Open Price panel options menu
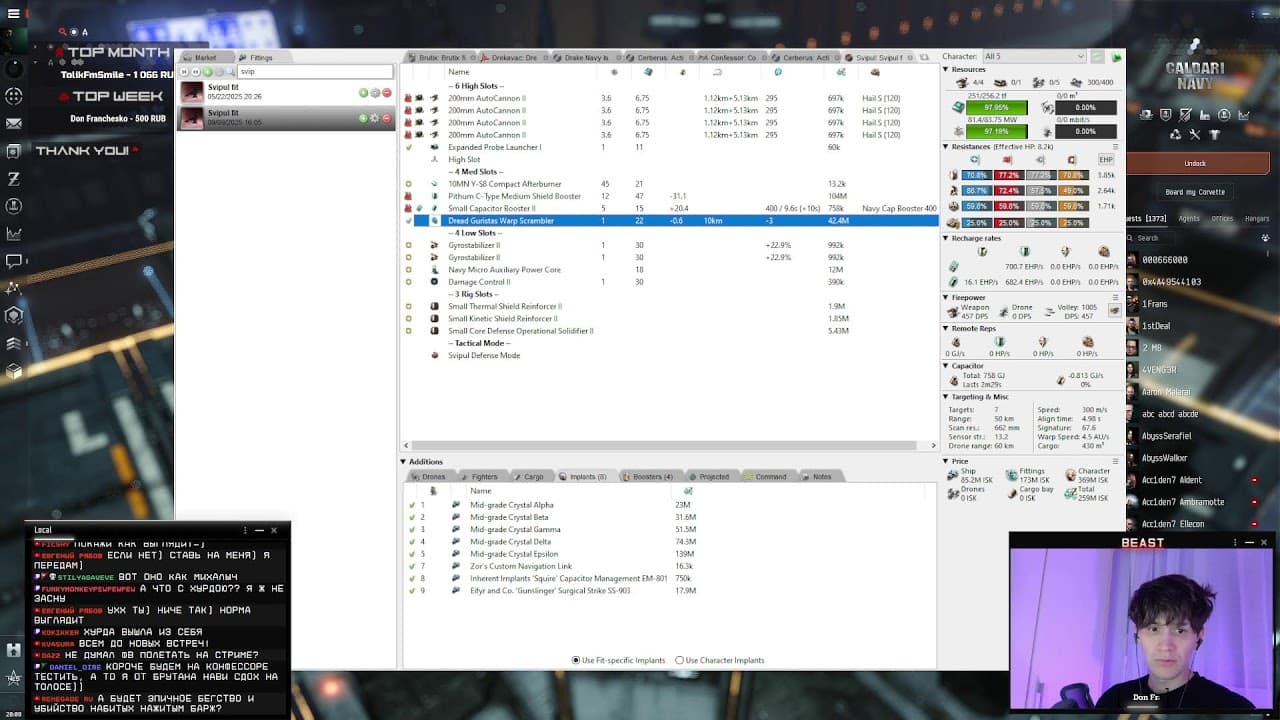Viewport: 1280px width, 720px height. [x=1115, y=462]
